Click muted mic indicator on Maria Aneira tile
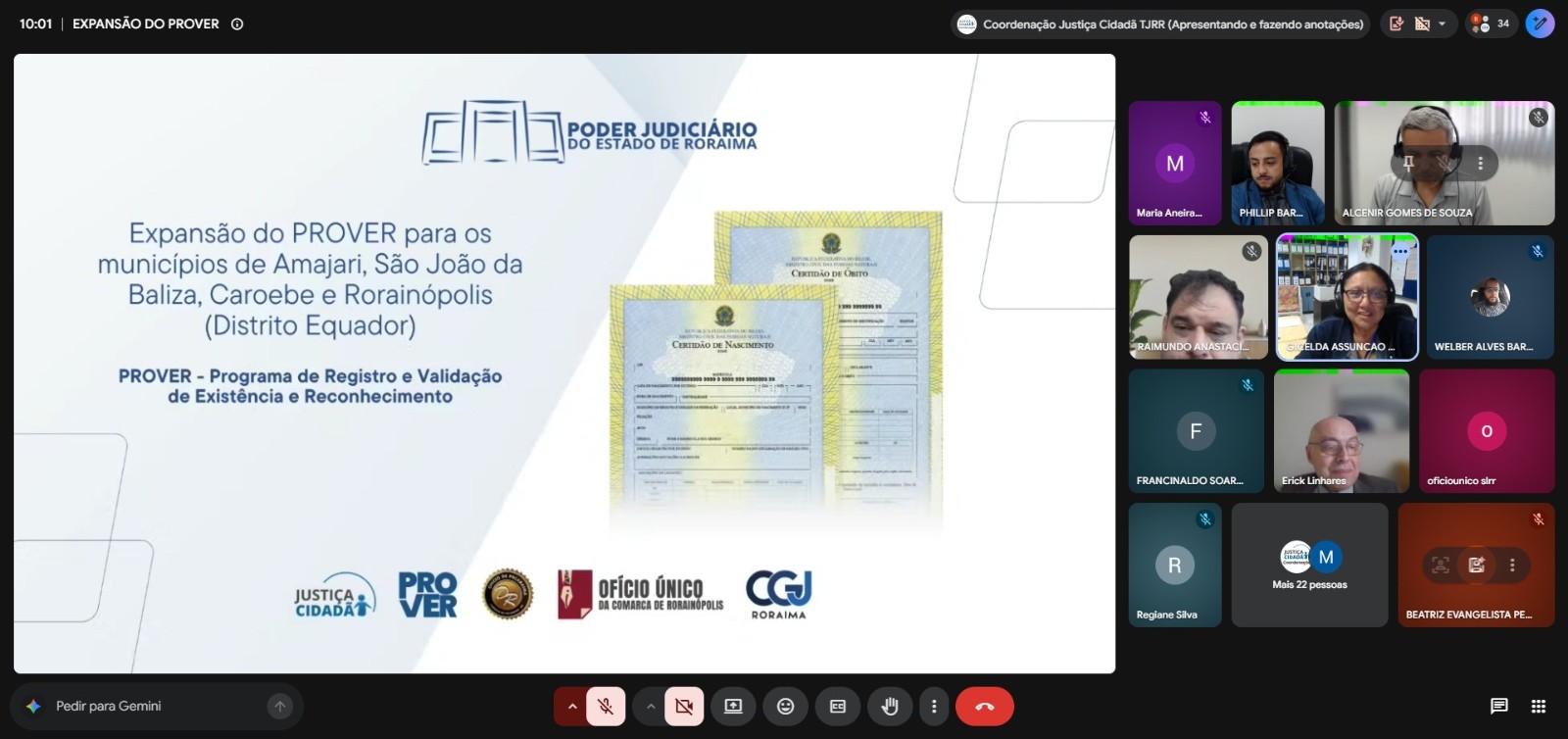Screen dimensions: 1568x739 pyautogui.click(x=1205, y=118)
